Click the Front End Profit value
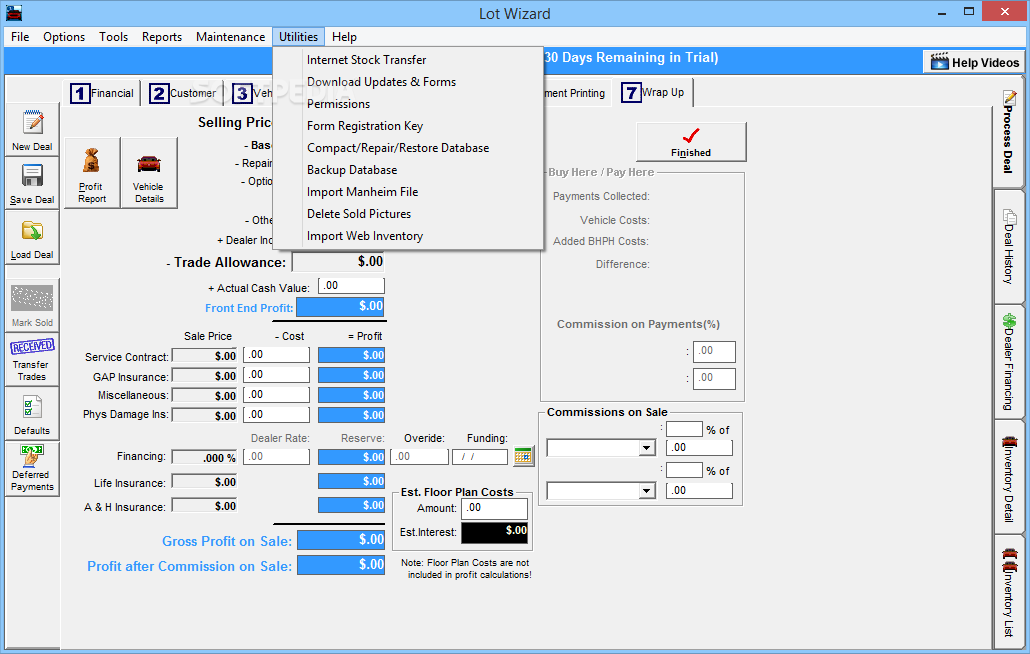 (x=340, y=307)
